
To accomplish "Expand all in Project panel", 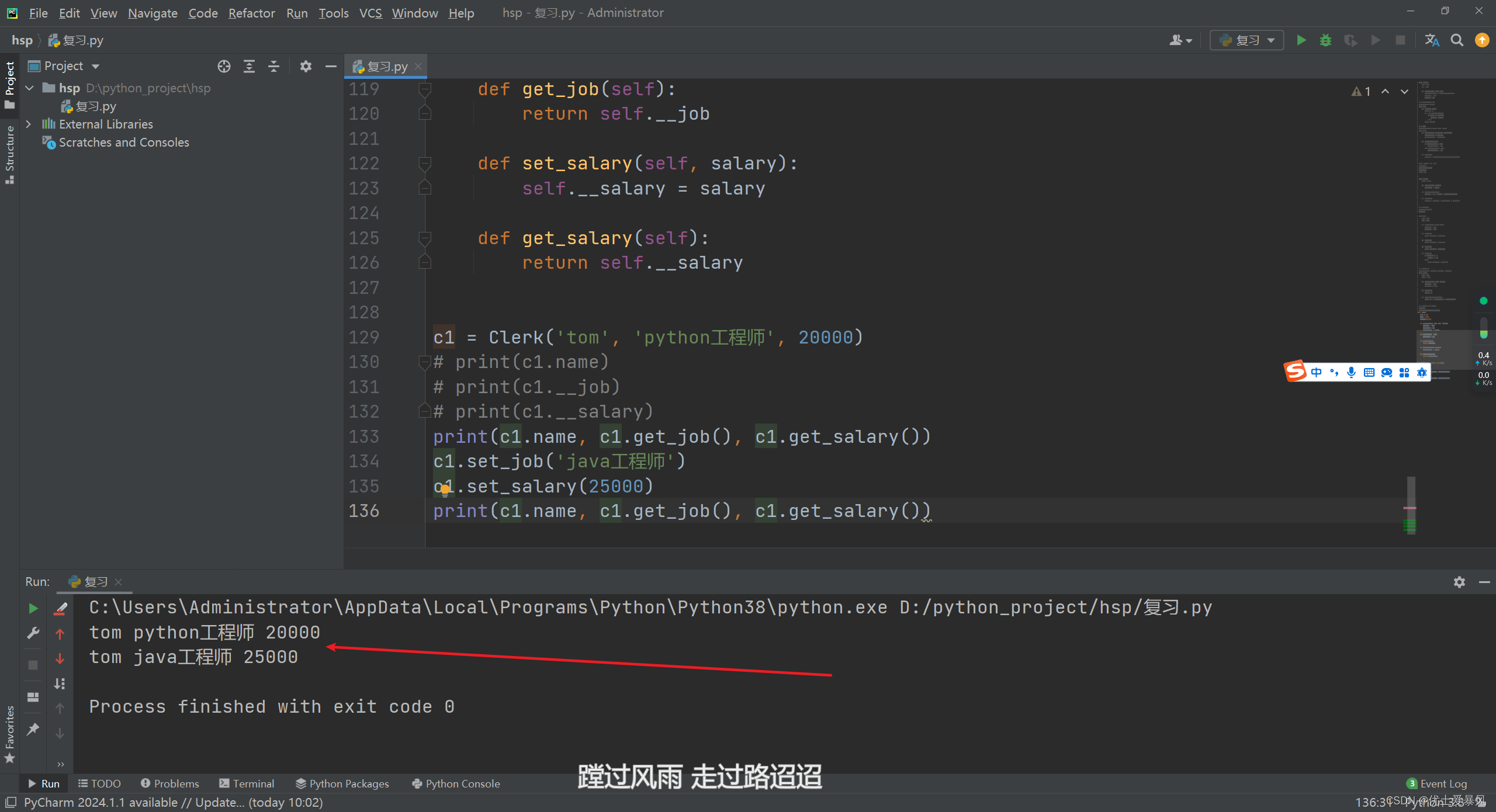I will click(249, 67).
